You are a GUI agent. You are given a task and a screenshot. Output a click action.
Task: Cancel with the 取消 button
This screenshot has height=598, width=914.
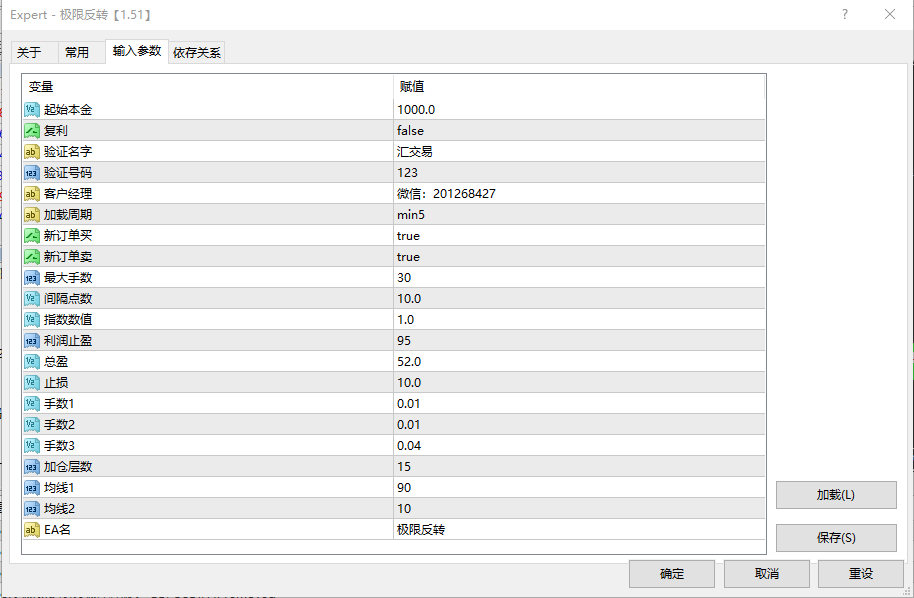(767, 574)
